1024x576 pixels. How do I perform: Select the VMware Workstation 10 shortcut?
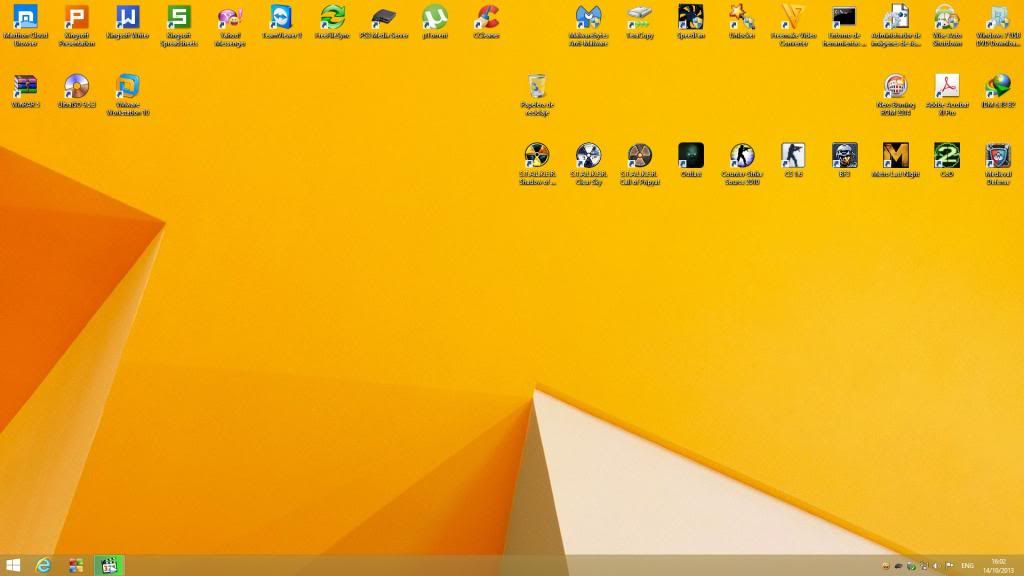pyautogui.click(x=128, y=87)
